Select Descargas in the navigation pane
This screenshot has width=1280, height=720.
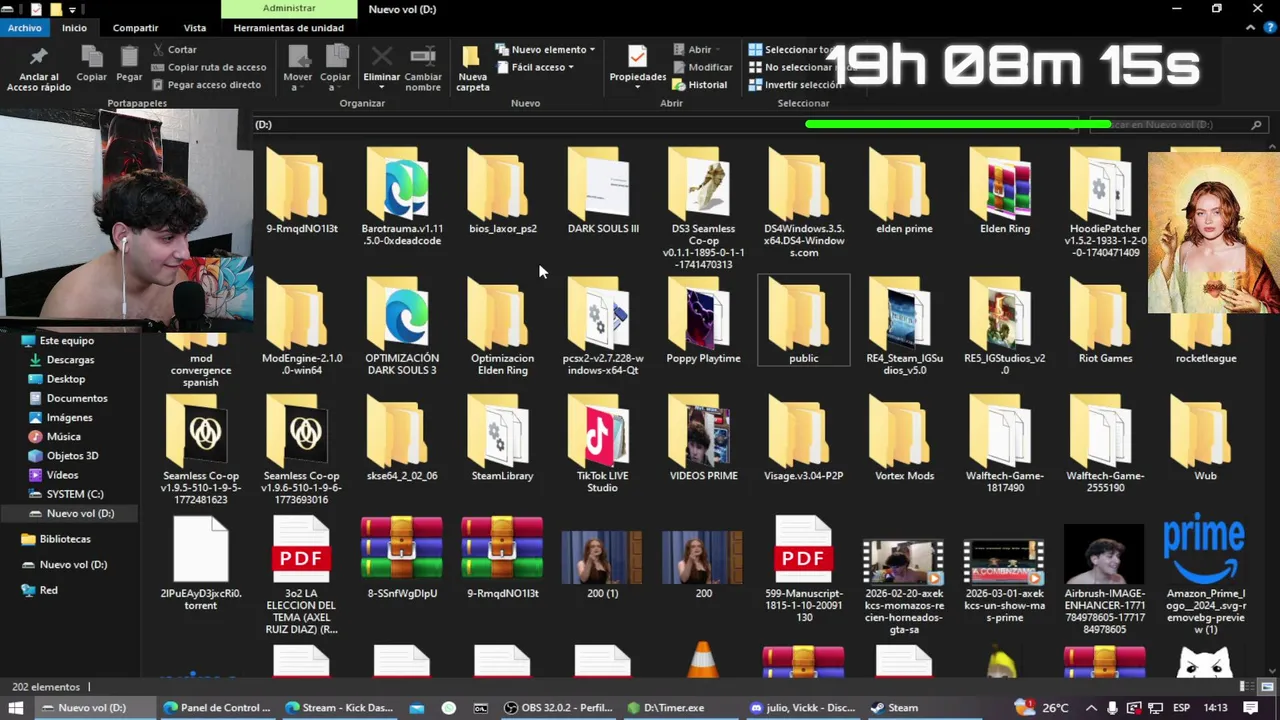70,360
